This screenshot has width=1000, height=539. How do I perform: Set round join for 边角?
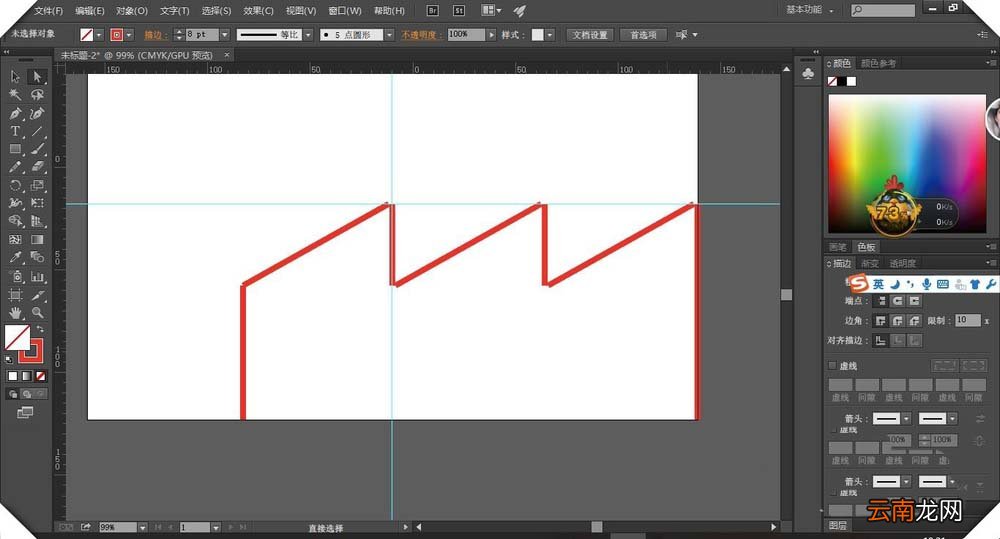tap(898, 320)
